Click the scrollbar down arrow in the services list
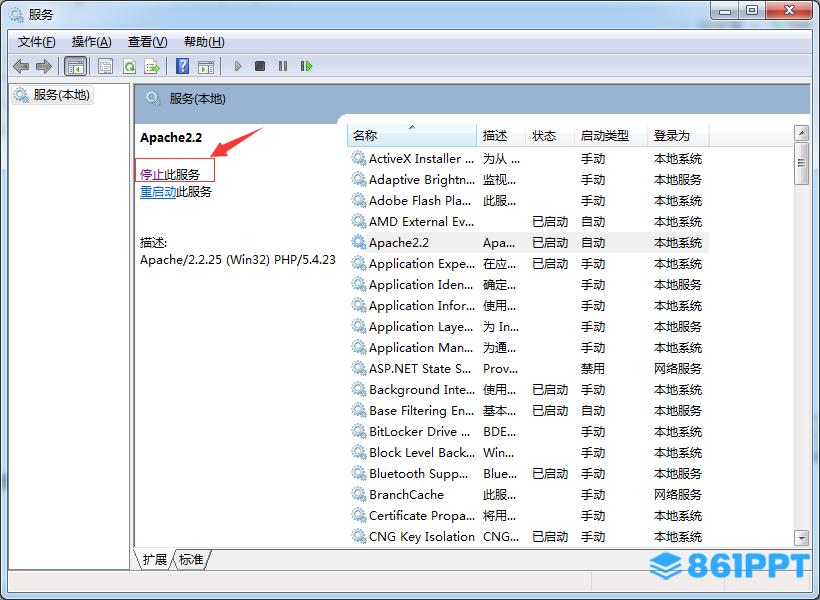Image resolution: width=820 pixels, height=600 pixels. (801, 537)
